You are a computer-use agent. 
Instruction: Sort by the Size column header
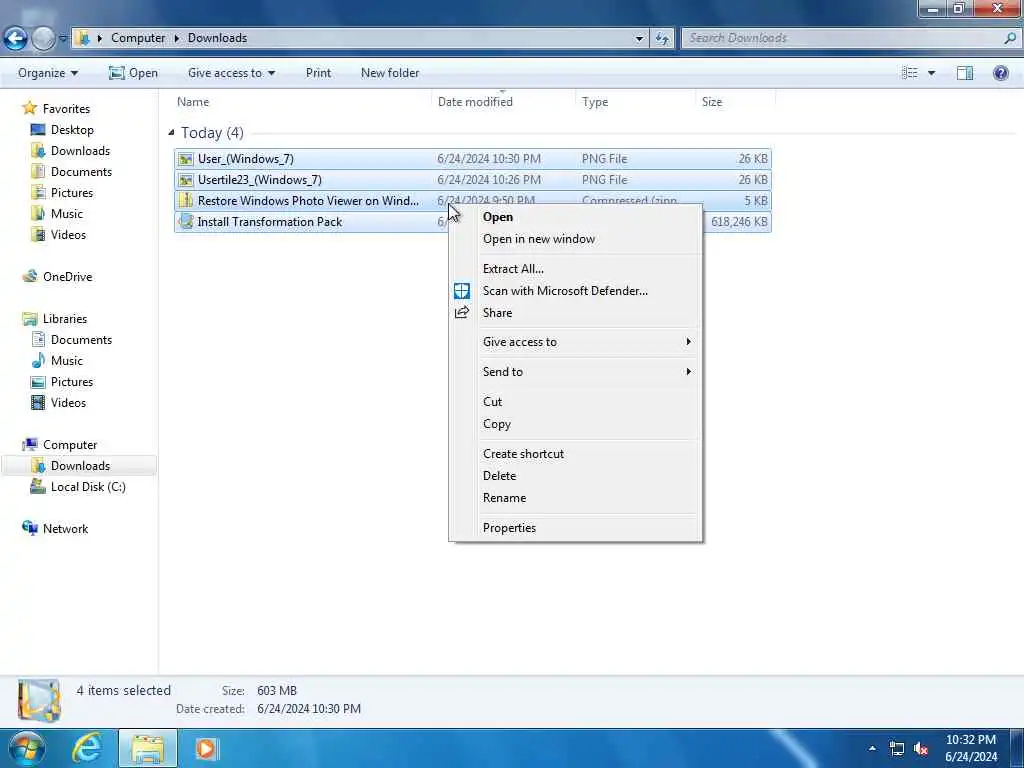tap(735, 102)
